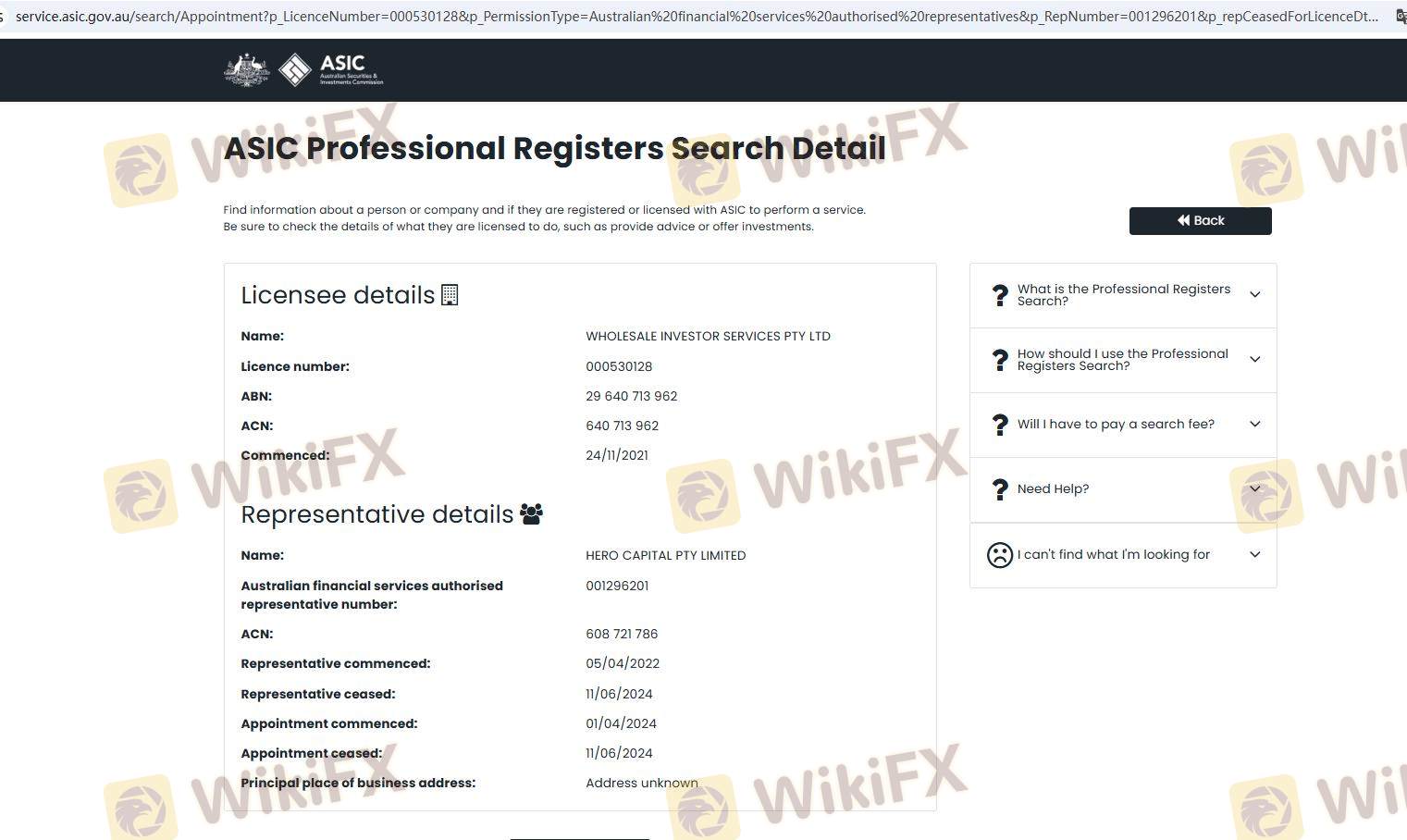Select licensee name 'WHOLESALE INVESTOR SERVICES PTY LTD'
The width and height of the screenshot is (1407, 840).
click(708, 337)
